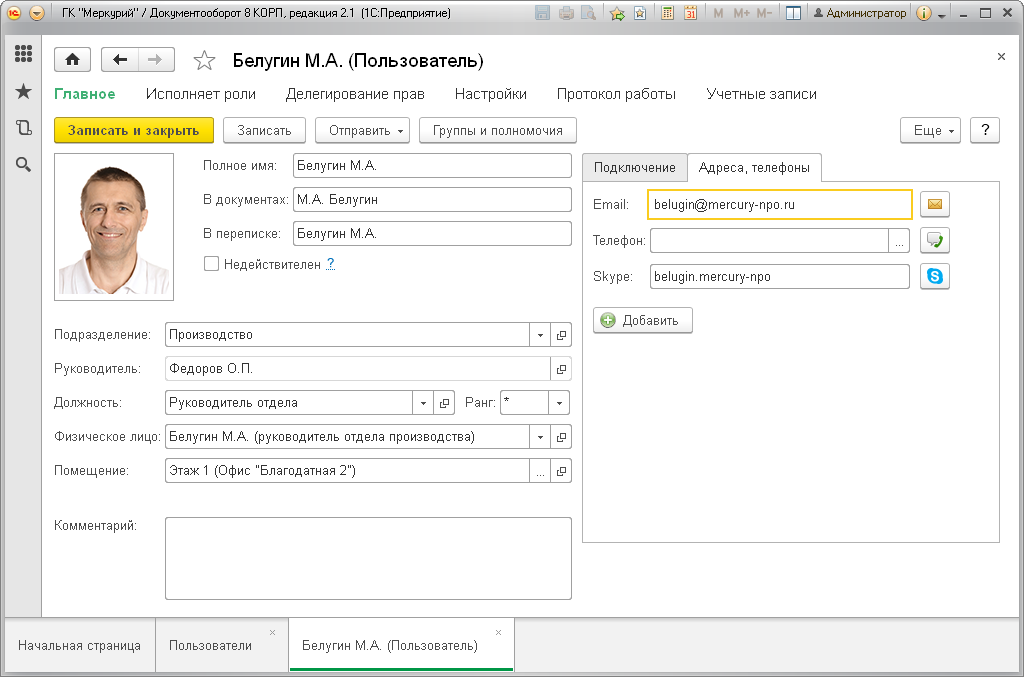This screenshot has height=677, width=1024.
Task: Click the user photo thumbnail
Action: [114, 227]
